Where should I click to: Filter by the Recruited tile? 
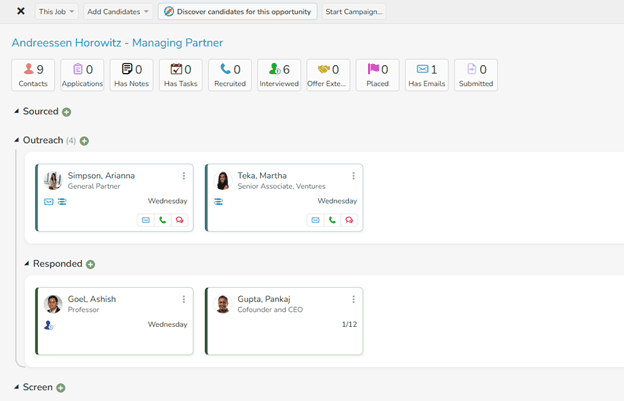click(x=230, y=75)
